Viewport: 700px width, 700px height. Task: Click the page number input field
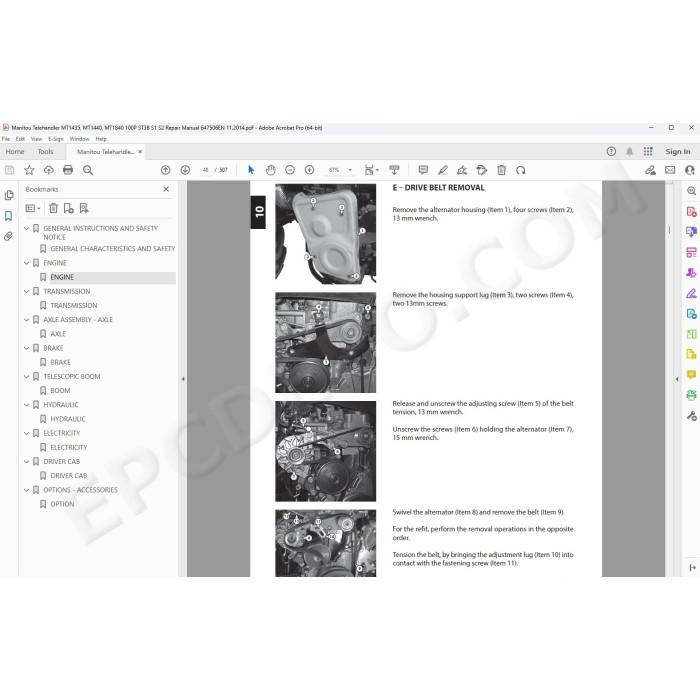pyautogui.click(x=205, y=170)
